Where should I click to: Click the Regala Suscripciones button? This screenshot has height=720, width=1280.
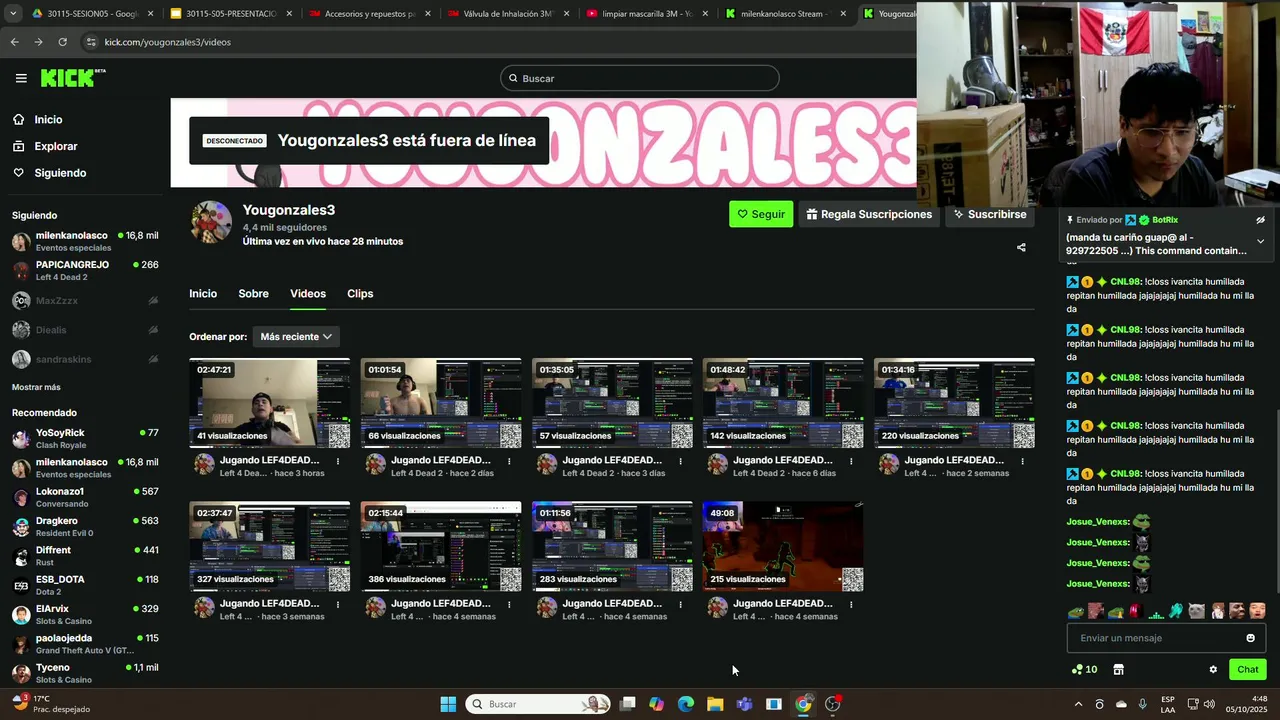tap(869, 214)
